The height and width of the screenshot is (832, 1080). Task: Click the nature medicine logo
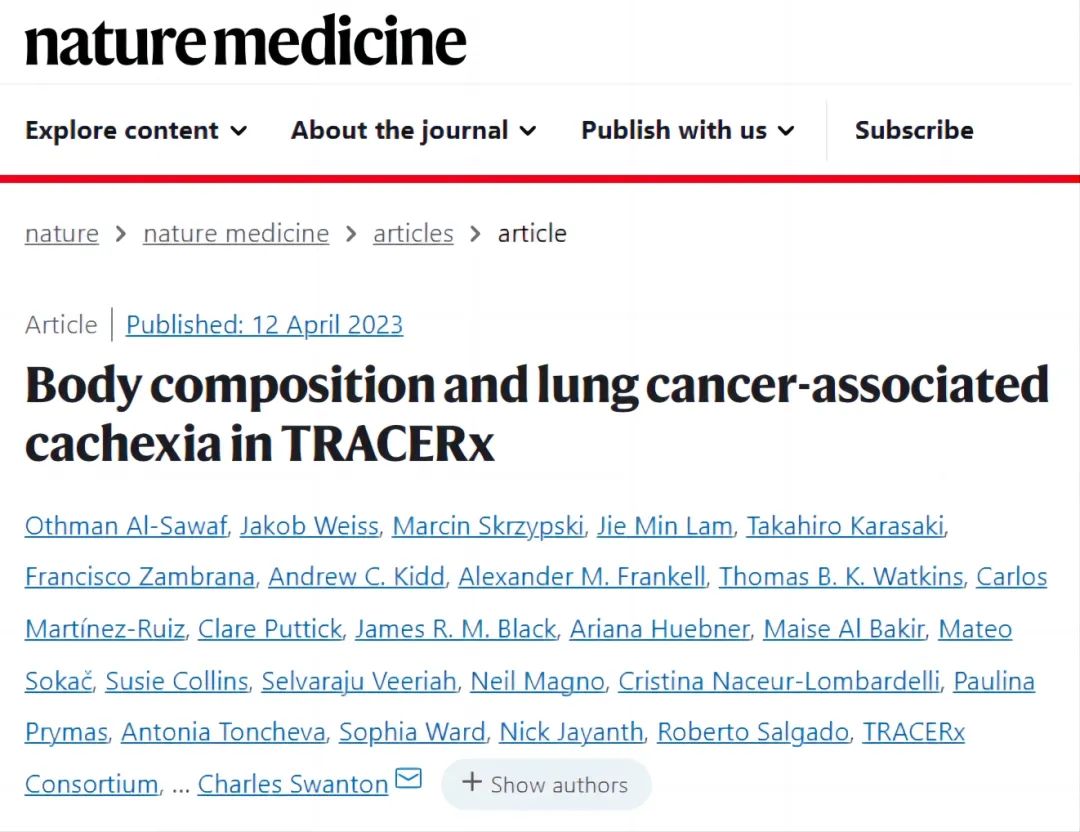click(x=246, y=42)
